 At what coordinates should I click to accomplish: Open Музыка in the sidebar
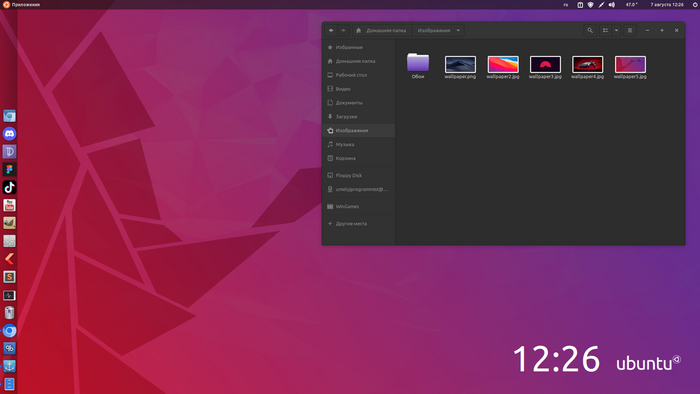click(358, 144)
